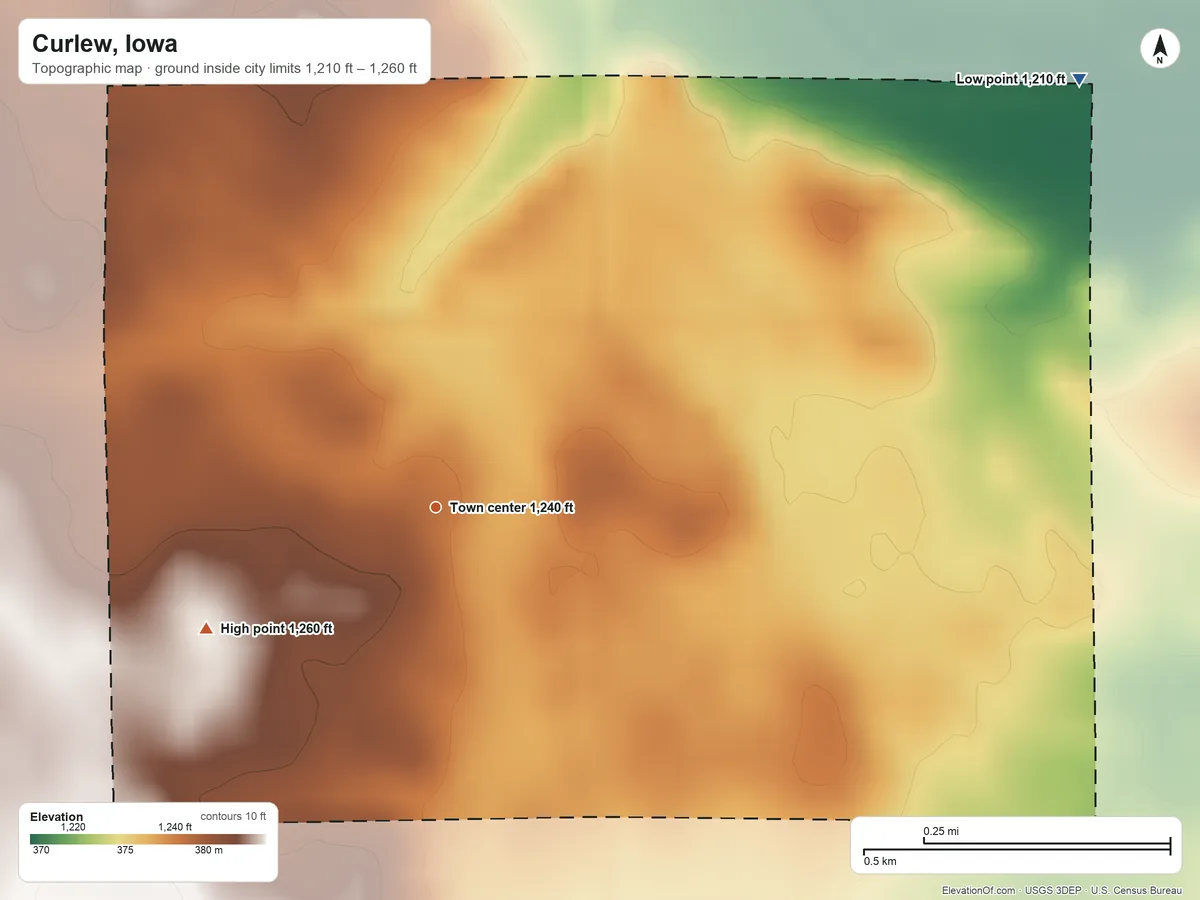Click the '1,220' legend tick label
The image size is (1200, 900).
click(x=74, y=827)
